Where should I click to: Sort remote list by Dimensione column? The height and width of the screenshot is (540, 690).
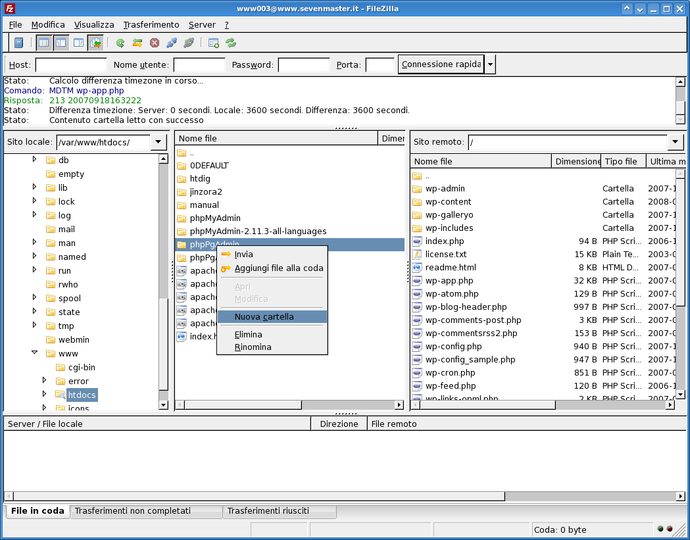pos(576,162)
